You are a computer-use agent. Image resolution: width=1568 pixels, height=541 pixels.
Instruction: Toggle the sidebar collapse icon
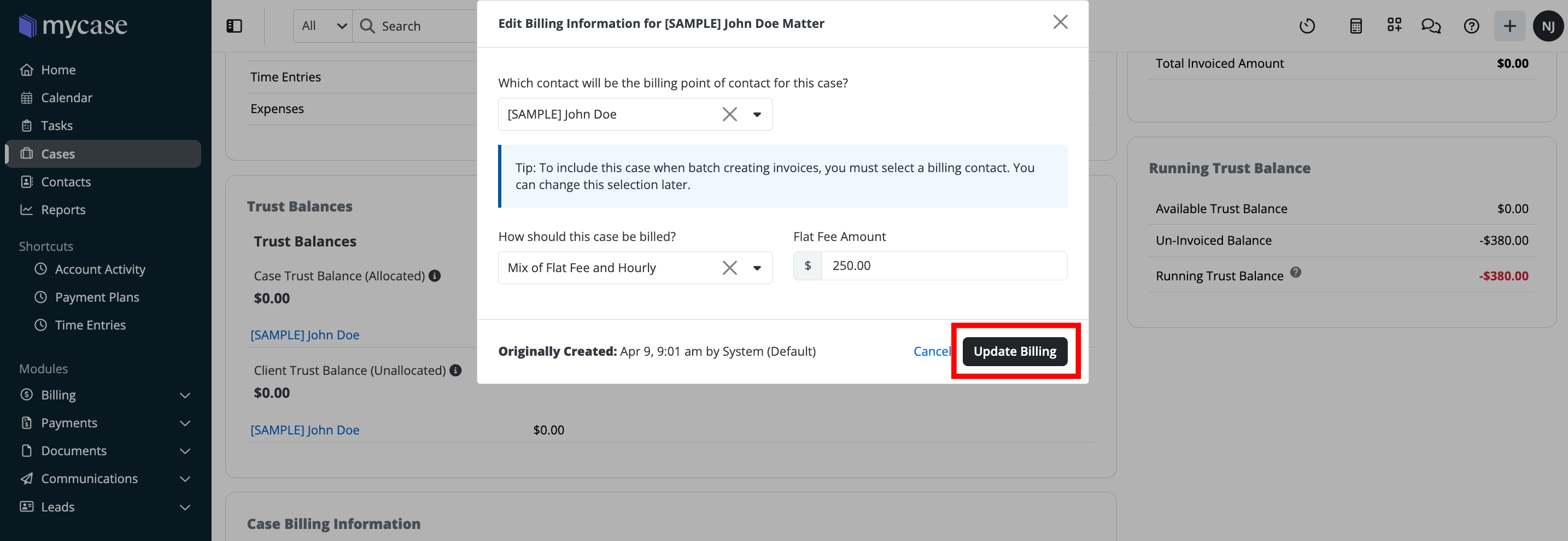pos(235,26)
